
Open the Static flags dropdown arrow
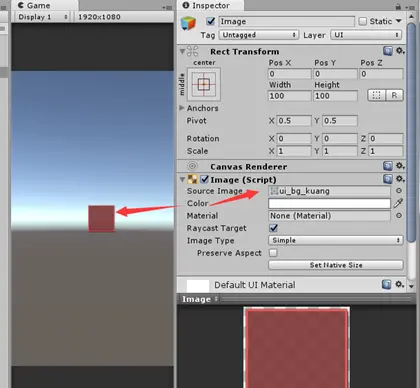pyautogui.click(x=399, y=21)
